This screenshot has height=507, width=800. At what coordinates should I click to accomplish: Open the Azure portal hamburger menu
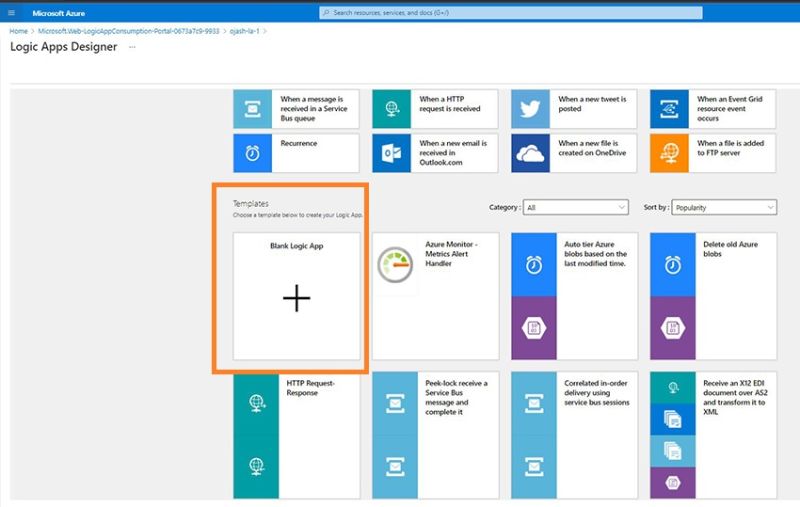point(11,13)
